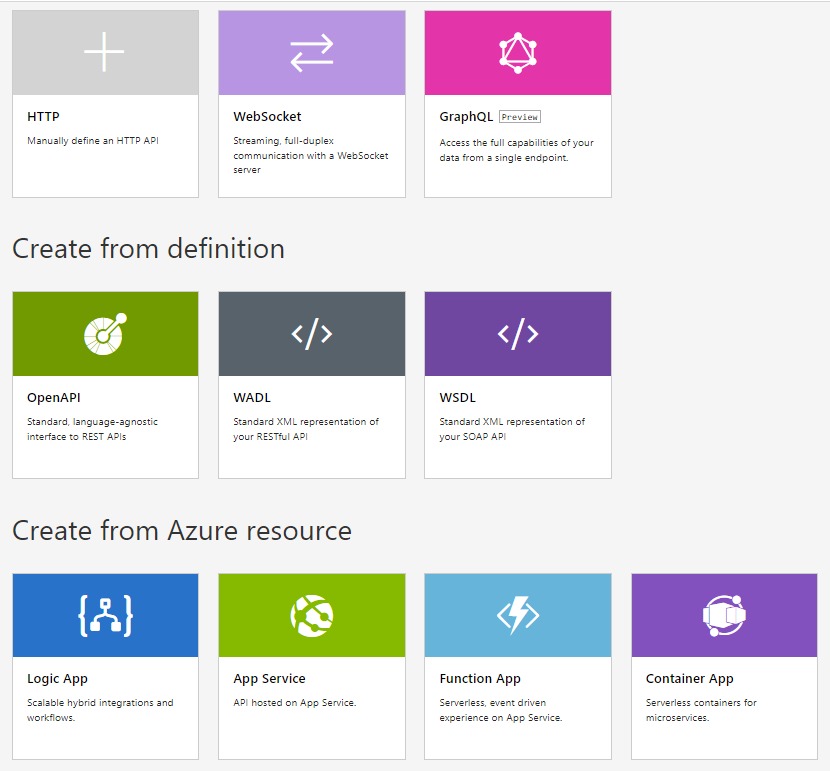Image resolution: width=830 pixels, height=771 pixels.
Task: Click the Logic App workflow icon
Action: 105,615
